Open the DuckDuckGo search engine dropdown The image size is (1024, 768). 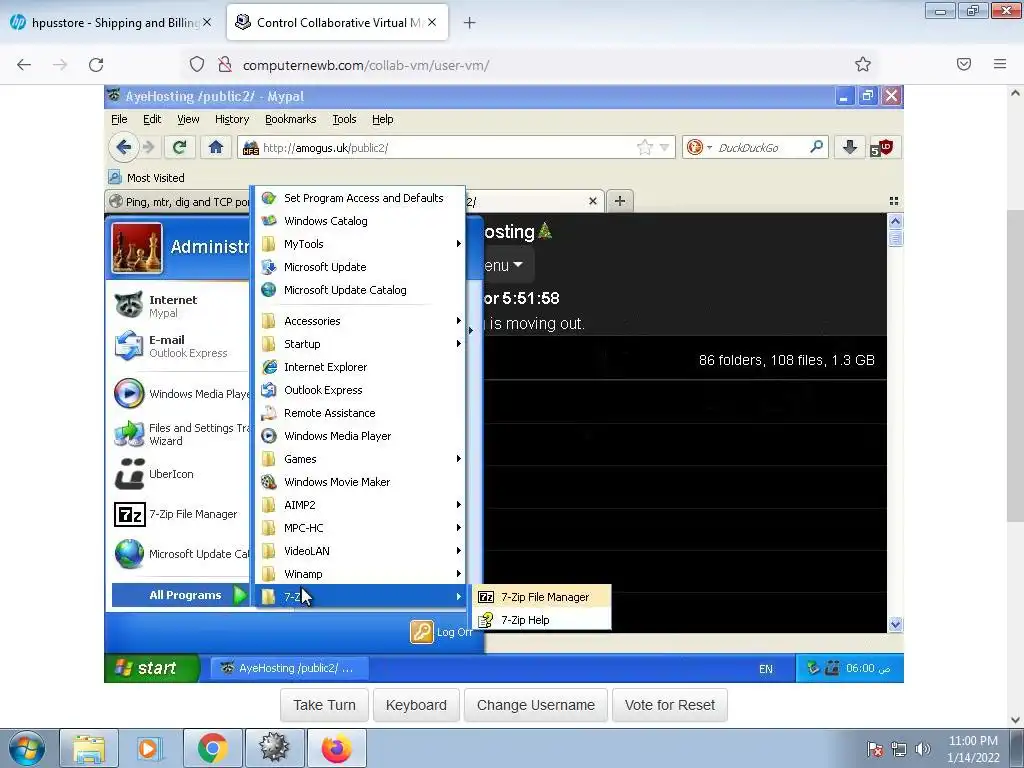[x=709, y=148]
